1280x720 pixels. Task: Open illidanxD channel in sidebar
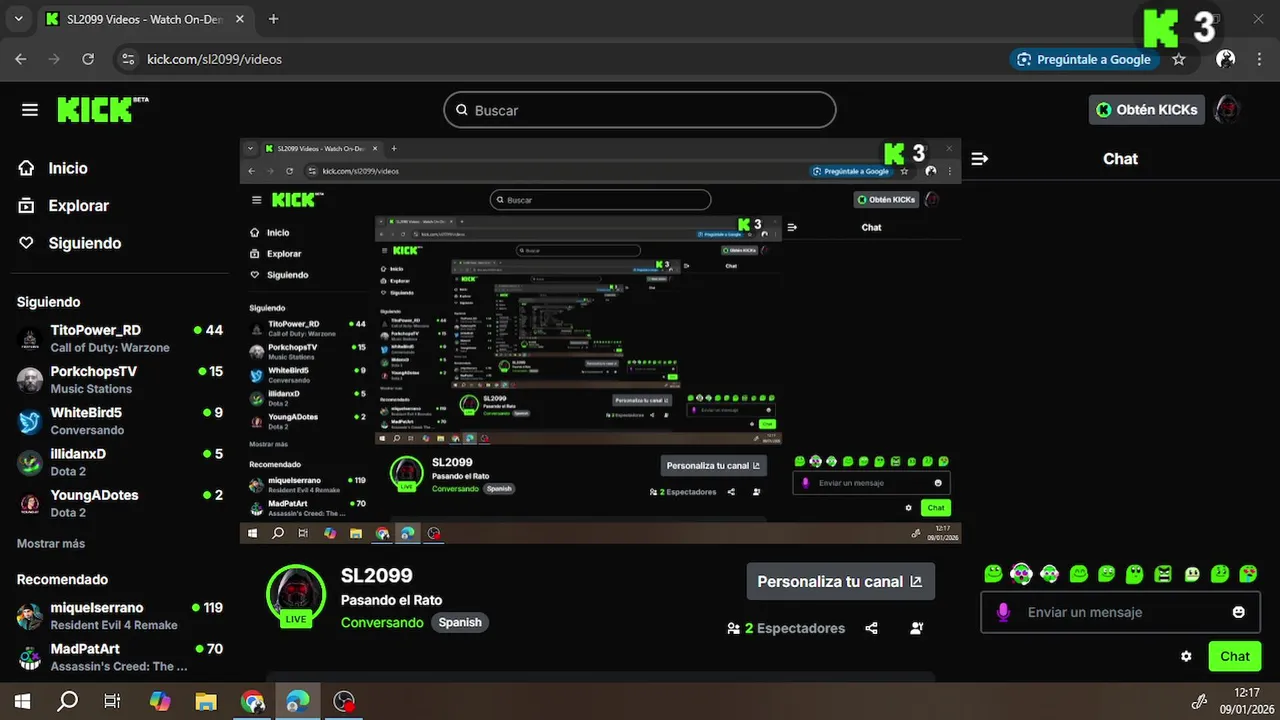click(120, 462)
